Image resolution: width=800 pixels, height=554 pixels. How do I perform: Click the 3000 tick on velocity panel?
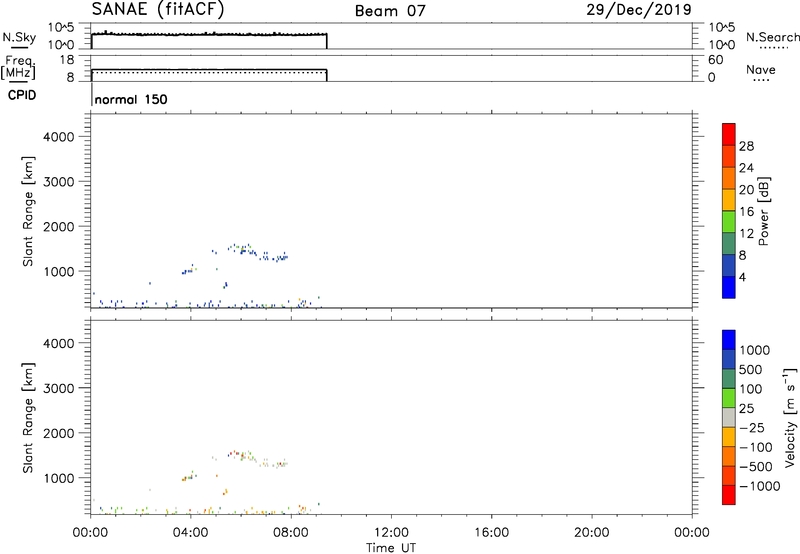coord(59,388)
